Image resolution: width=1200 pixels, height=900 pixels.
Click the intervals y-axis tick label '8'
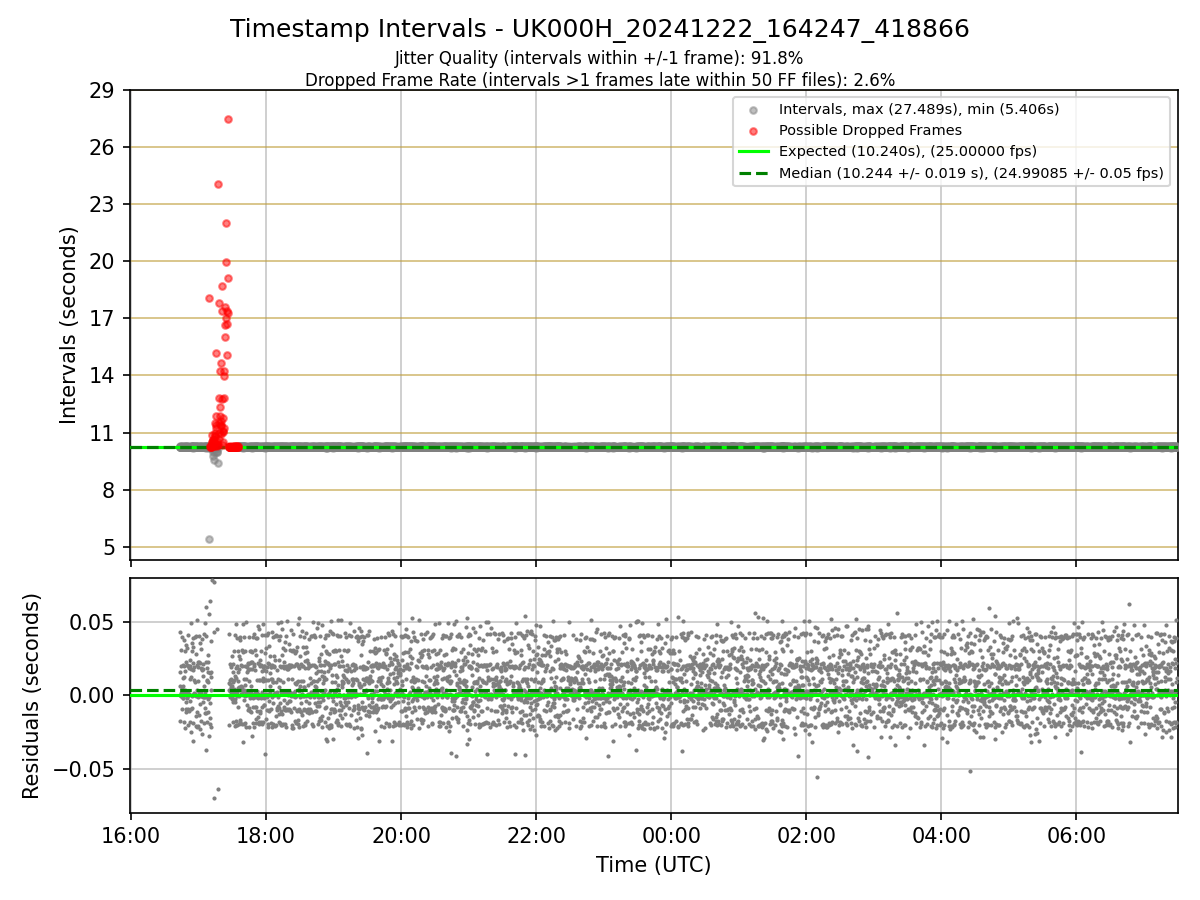109,490
